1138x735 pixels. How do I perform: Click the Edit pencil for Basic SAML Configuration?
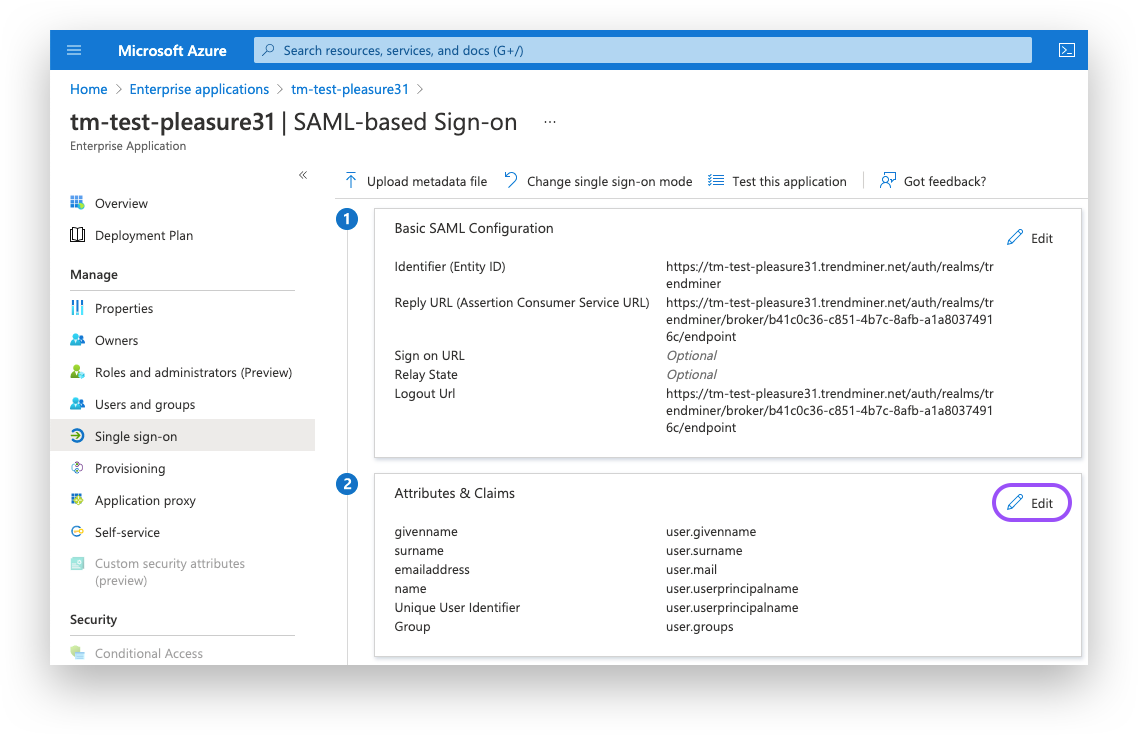click(1030, 238)
